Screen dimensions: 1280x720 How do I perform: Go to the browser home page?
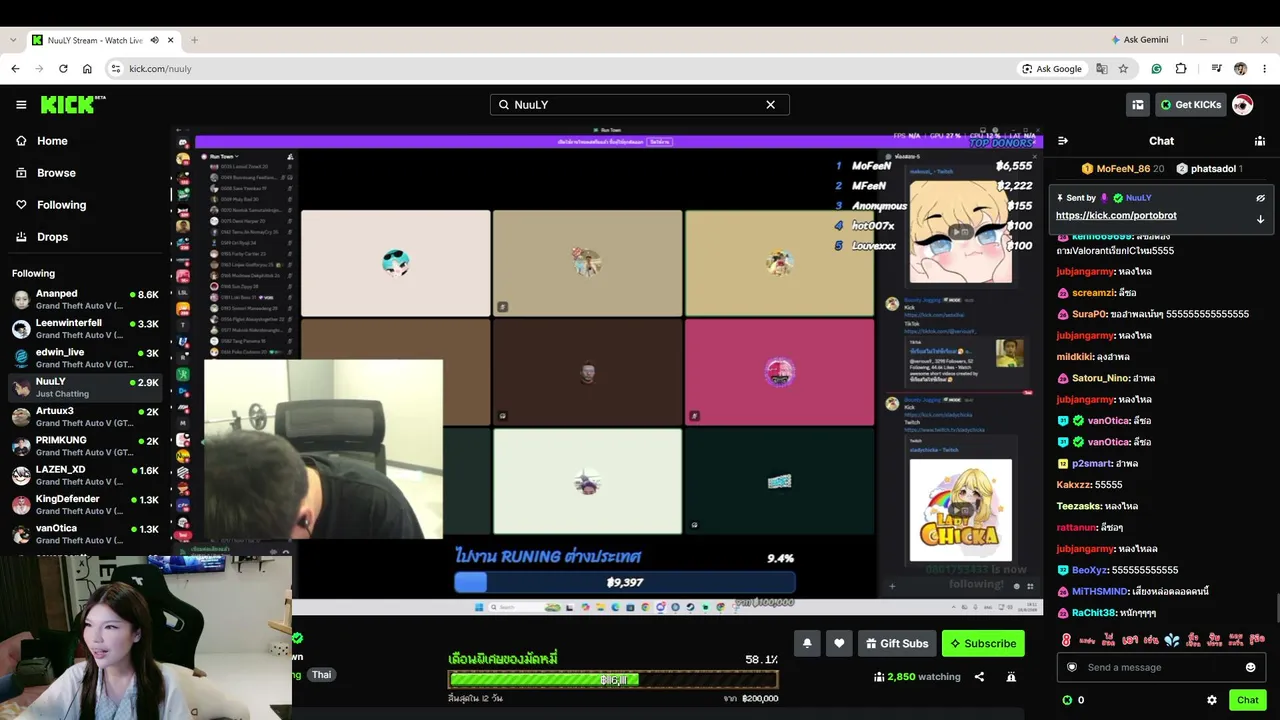click(87, 69)
